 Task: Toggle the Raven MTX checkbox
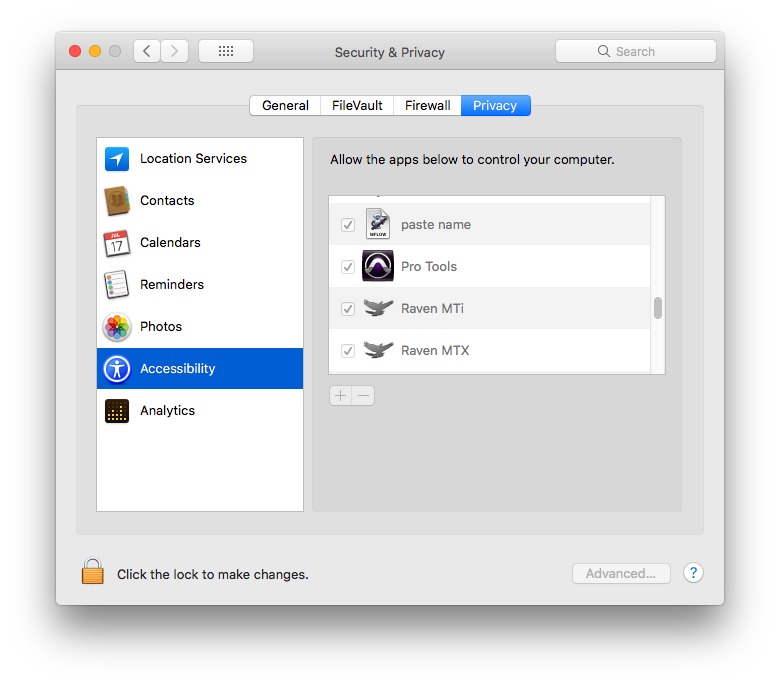(348, 351)
